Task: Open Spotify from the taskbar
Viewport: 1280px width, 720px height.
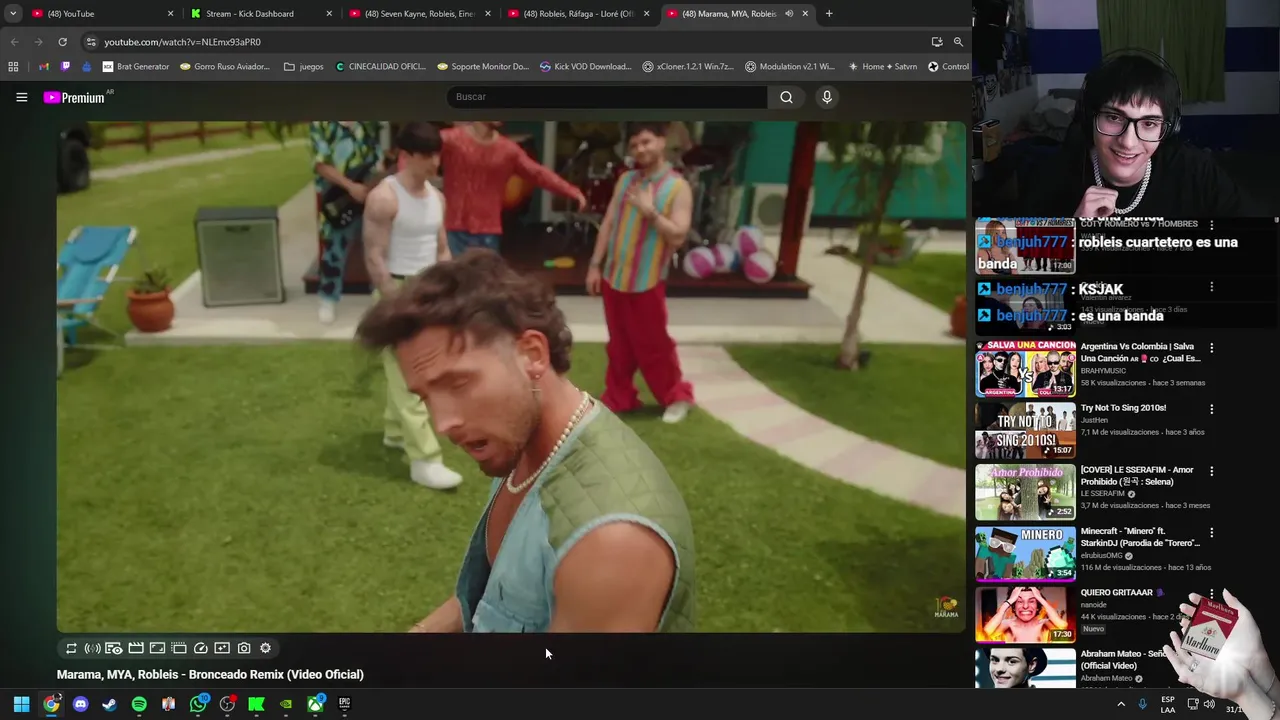Action: tap(139, 704)
